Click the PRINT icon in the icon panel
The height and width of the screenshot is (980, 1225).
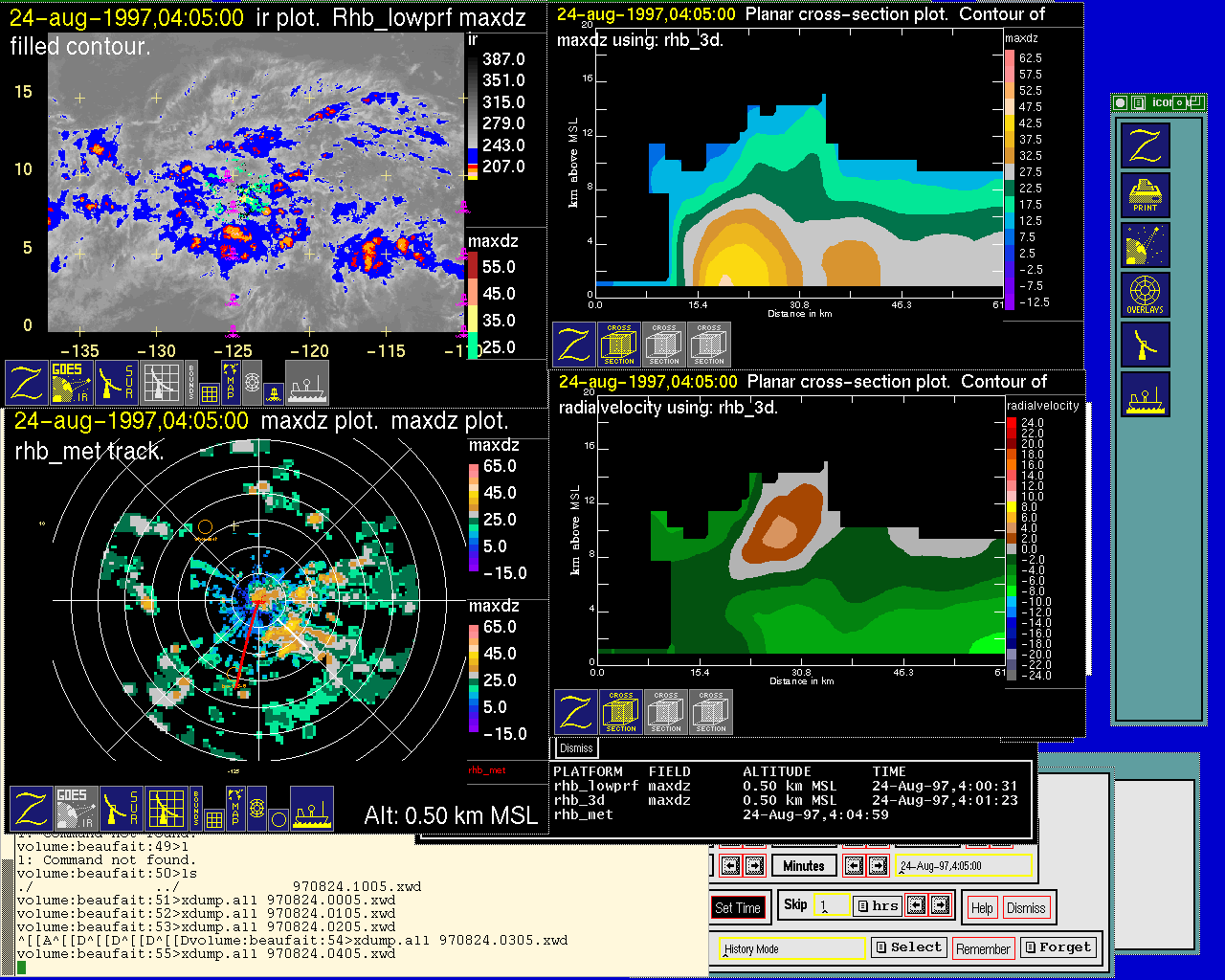(1145, 196)
